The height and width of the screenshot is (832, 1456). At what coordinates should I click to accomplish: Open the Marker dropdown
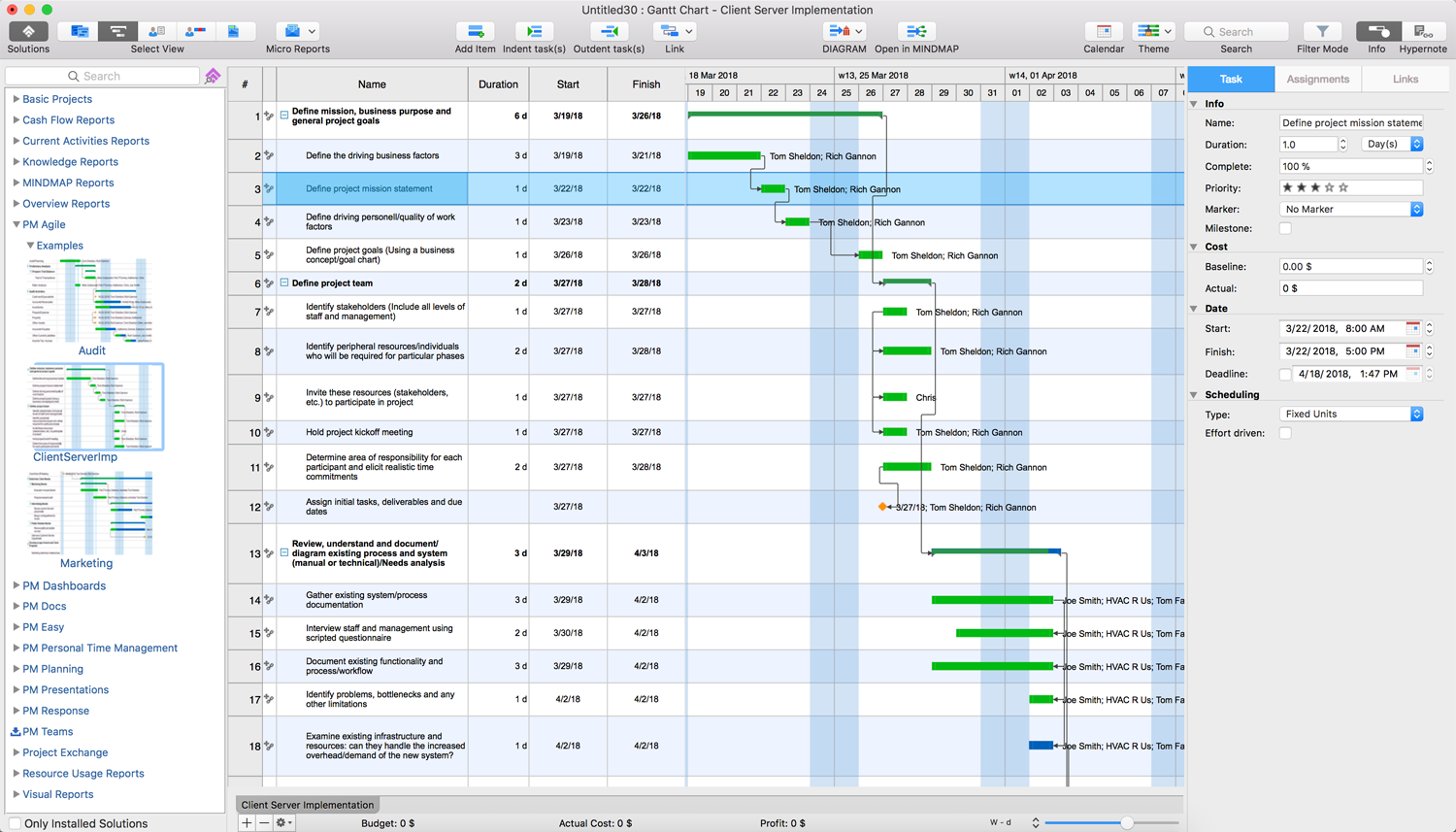coord(1351,210)
